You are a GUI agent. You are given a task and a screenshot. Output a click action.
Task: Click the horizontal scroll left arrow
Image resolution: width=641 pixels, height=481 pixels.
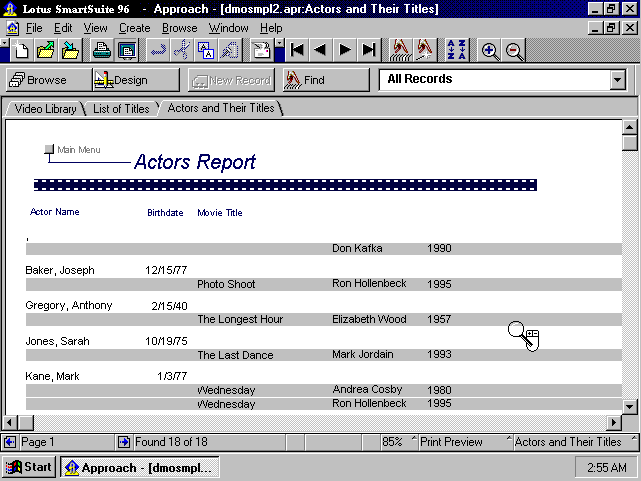pos(10,422)
